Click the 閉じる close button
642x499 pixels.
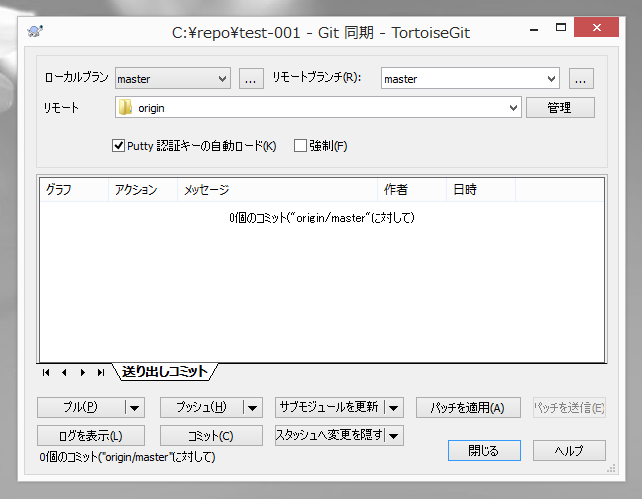click(x=484, y=450)
